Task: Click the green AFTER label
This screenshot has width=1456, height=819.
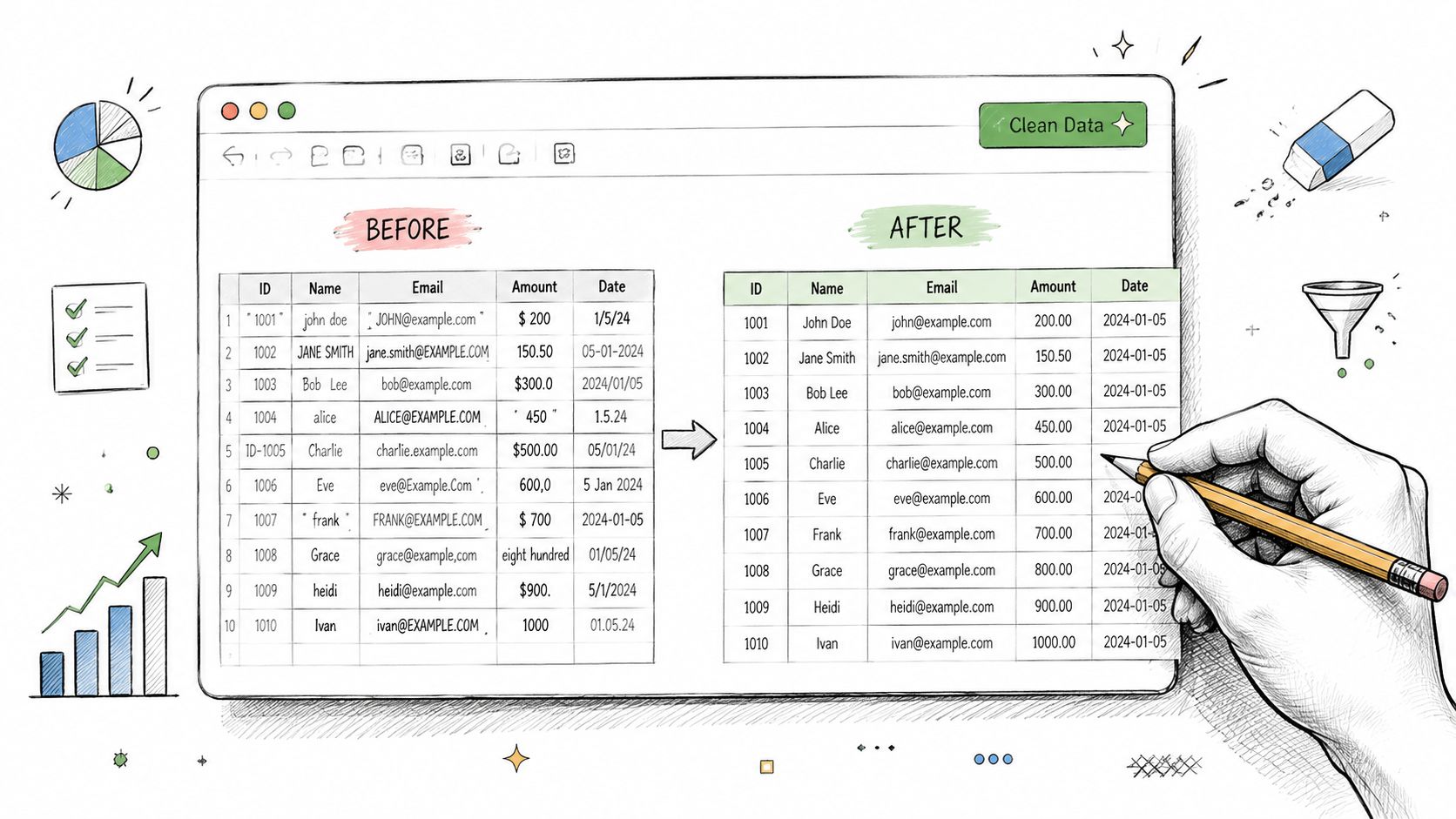Action: [925, 228]
